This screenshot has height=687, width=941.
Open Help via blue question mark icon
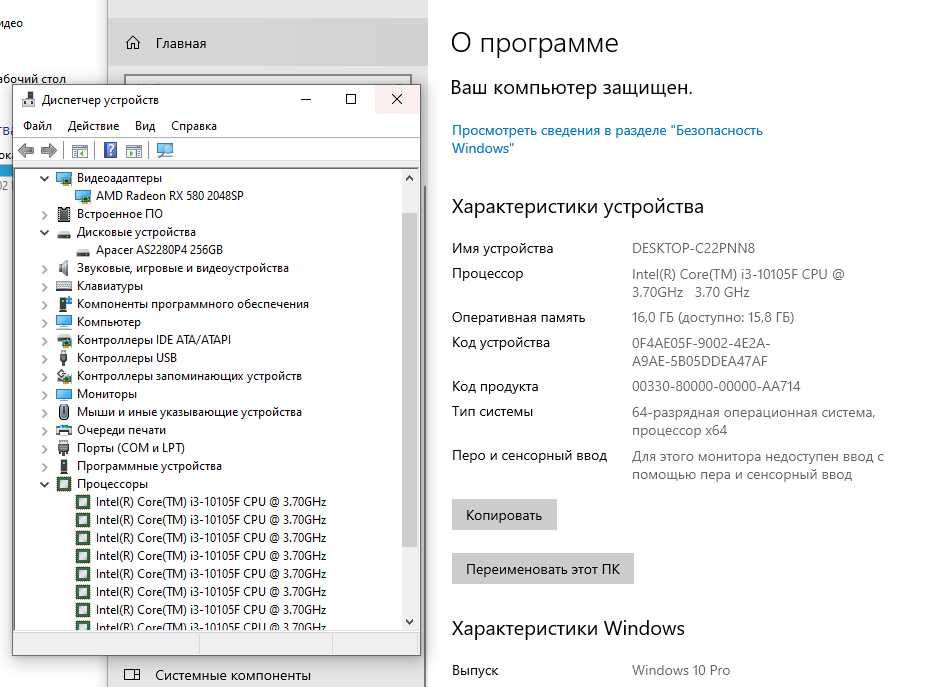(110, 150)
